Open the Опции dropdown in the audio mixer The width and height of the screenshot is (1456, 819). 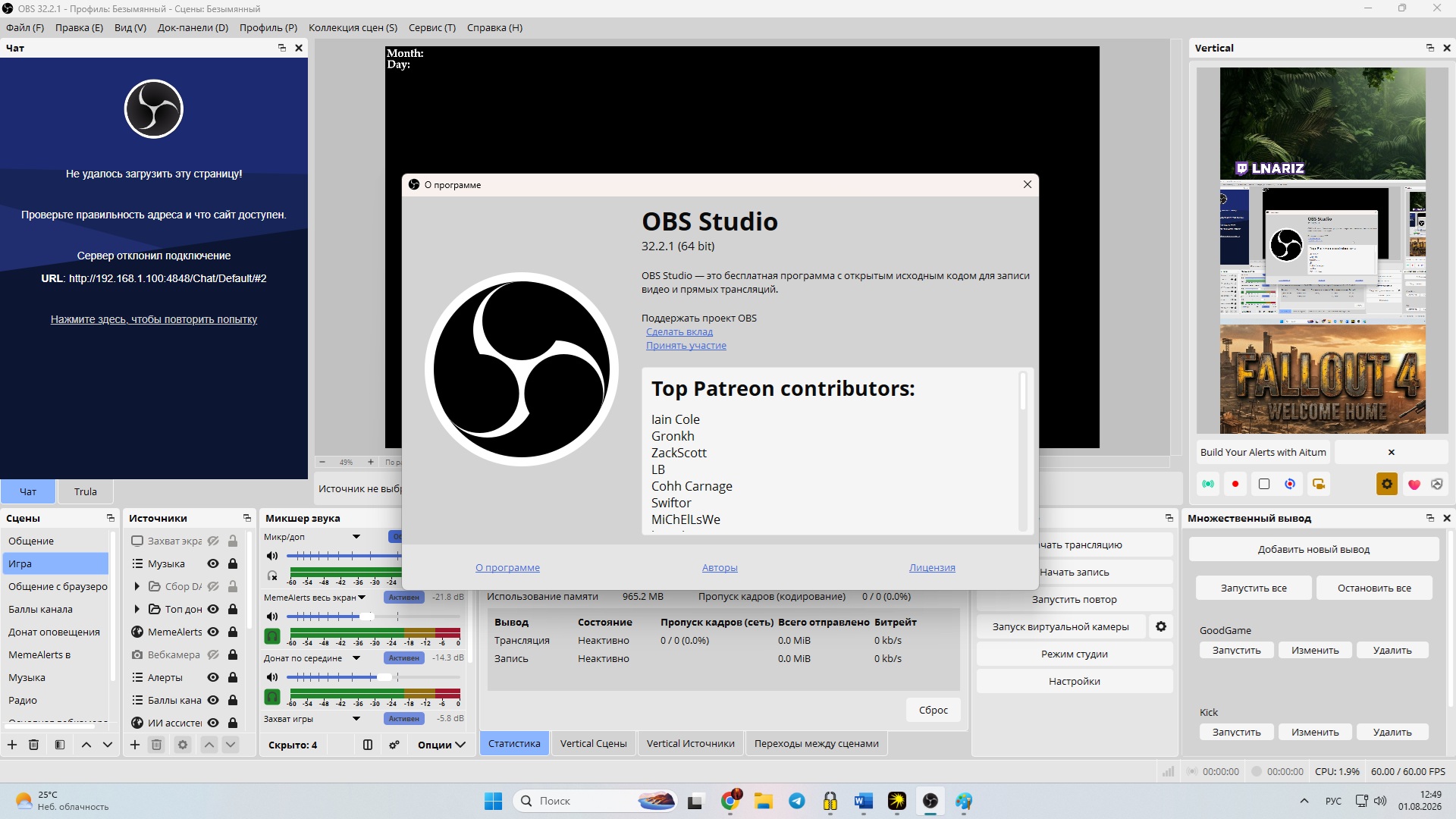click(x=441, y=745)
